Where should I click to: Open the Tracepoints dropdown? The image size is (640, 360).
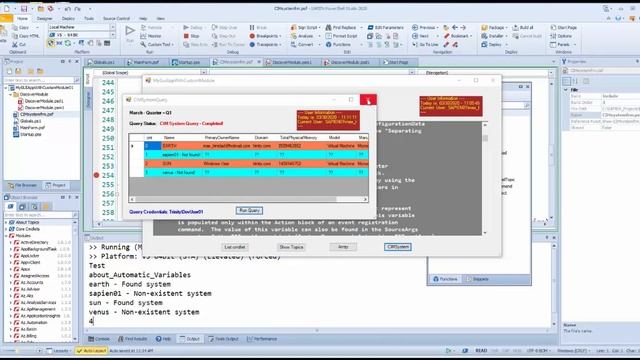pyautogui.click(x=265, y=44)
